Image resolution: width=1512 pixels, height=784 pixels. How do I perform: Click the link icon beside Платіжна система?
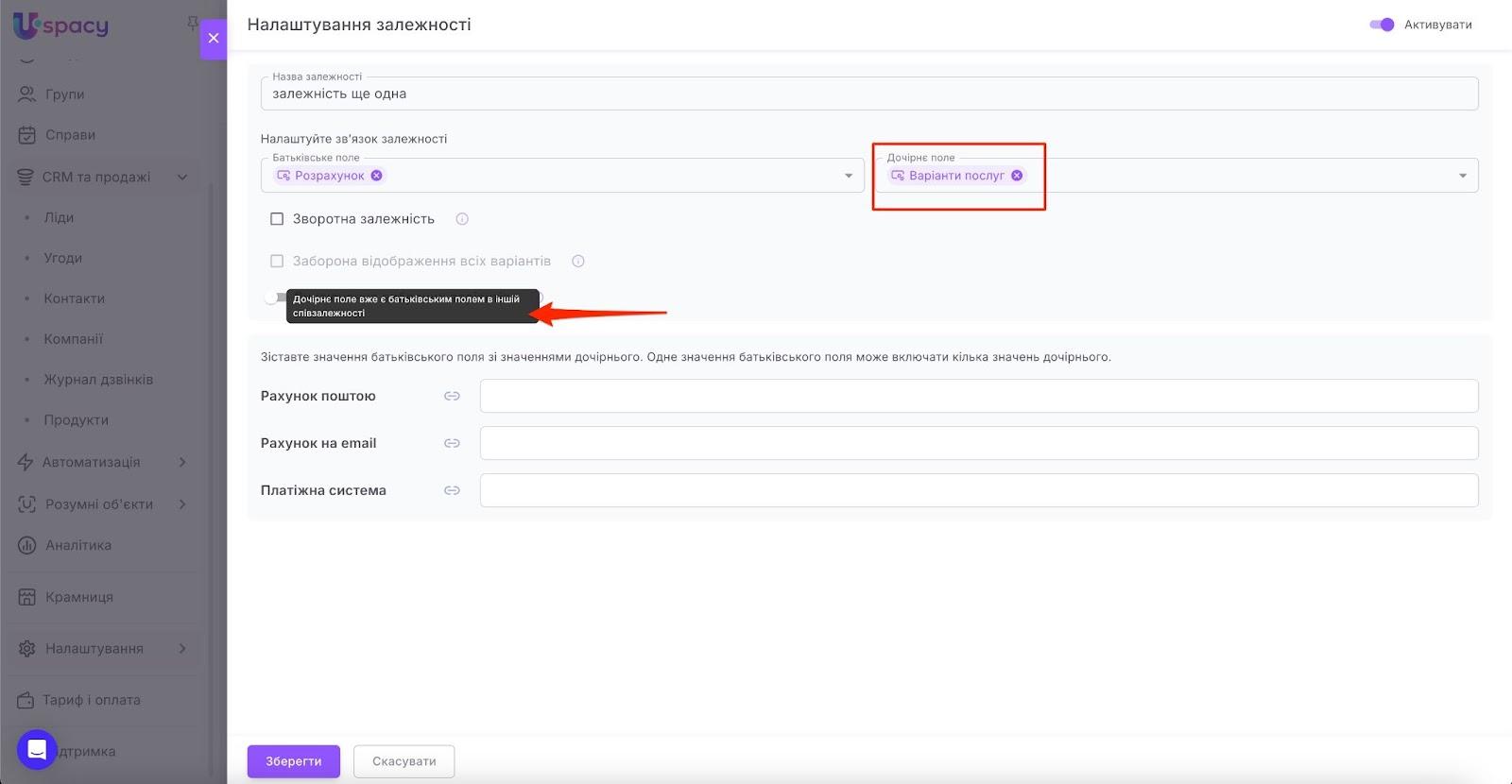tap(452, 490)
